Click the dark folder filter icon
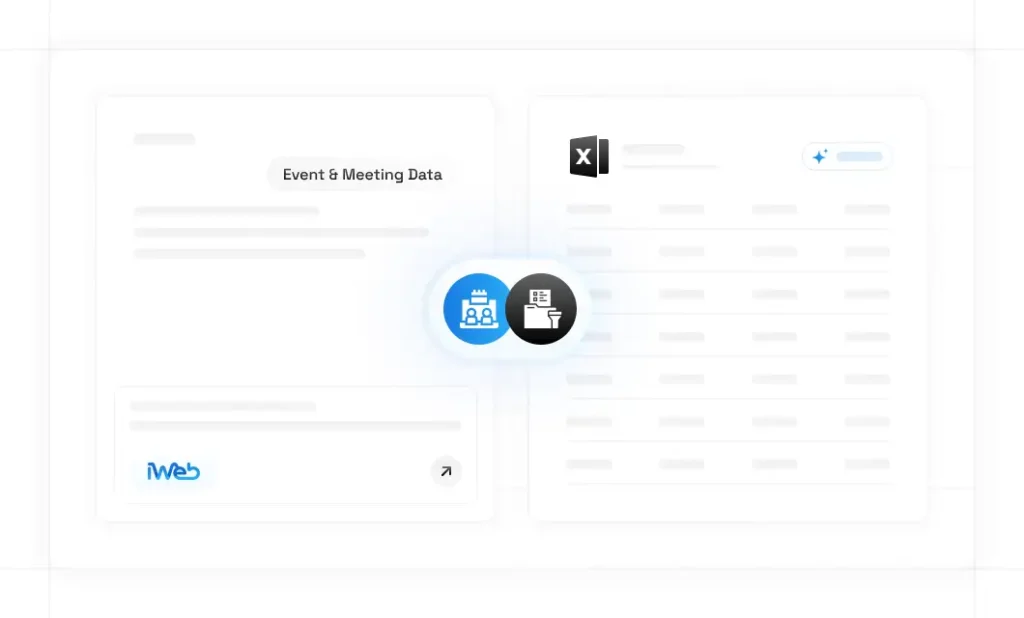The height and width of the screenshot is (618, 1024). [x=541, y=309]
